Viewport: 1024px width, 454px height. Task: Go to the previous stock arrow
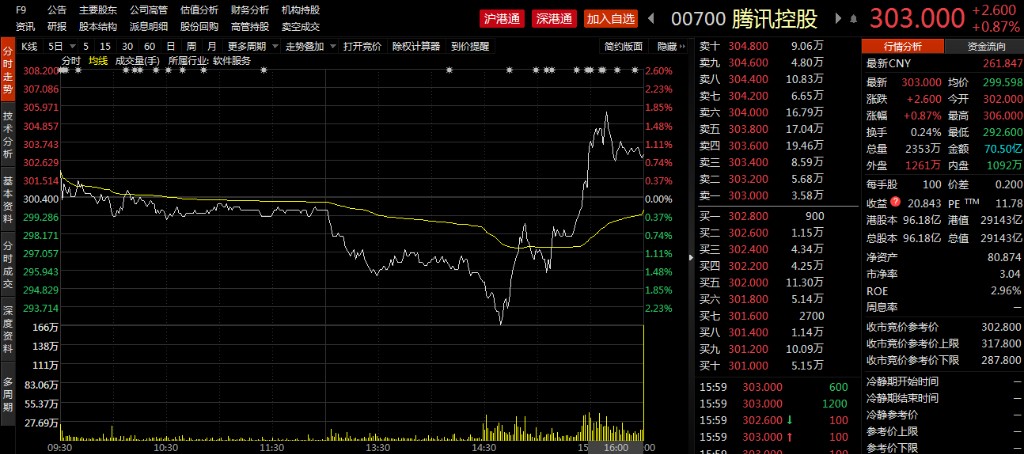pos(650,19)
